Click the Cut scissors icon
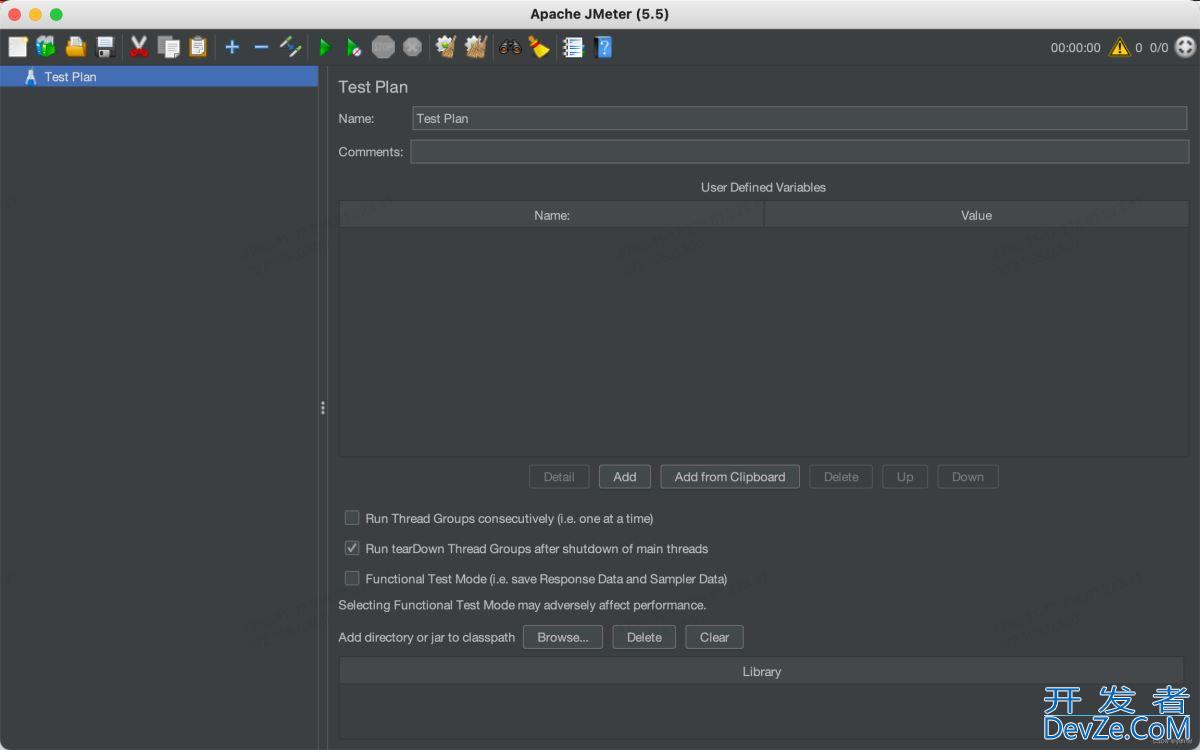 [139, 47]
